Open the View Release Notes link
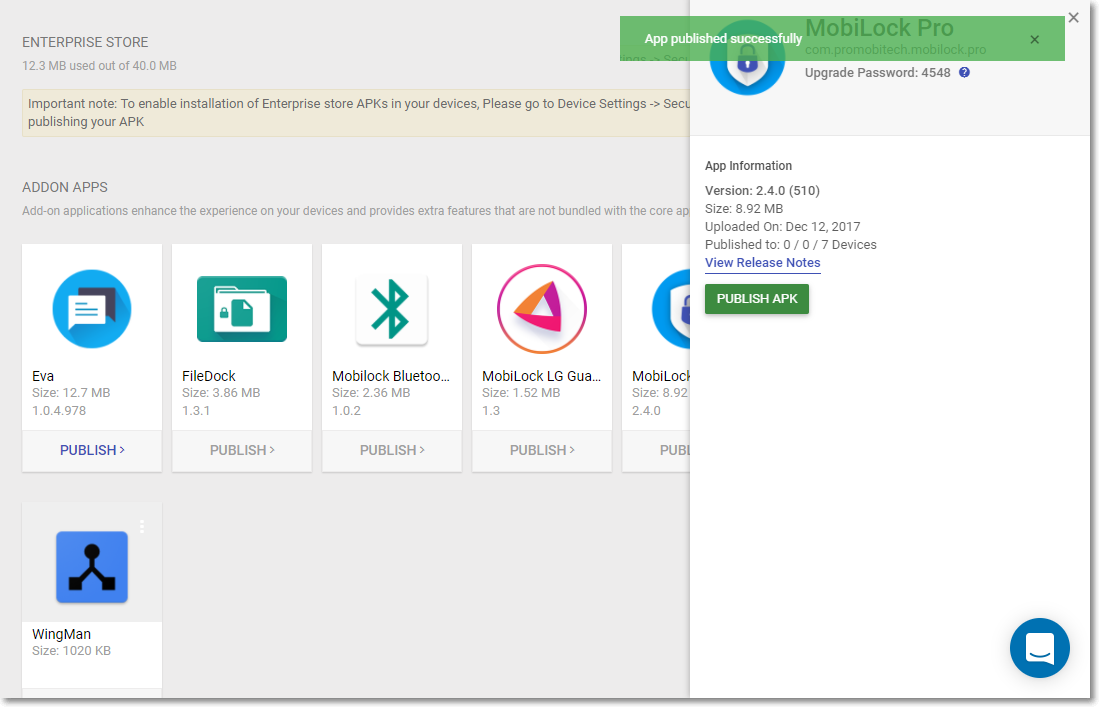1099x707 pixels. point(763,263)
